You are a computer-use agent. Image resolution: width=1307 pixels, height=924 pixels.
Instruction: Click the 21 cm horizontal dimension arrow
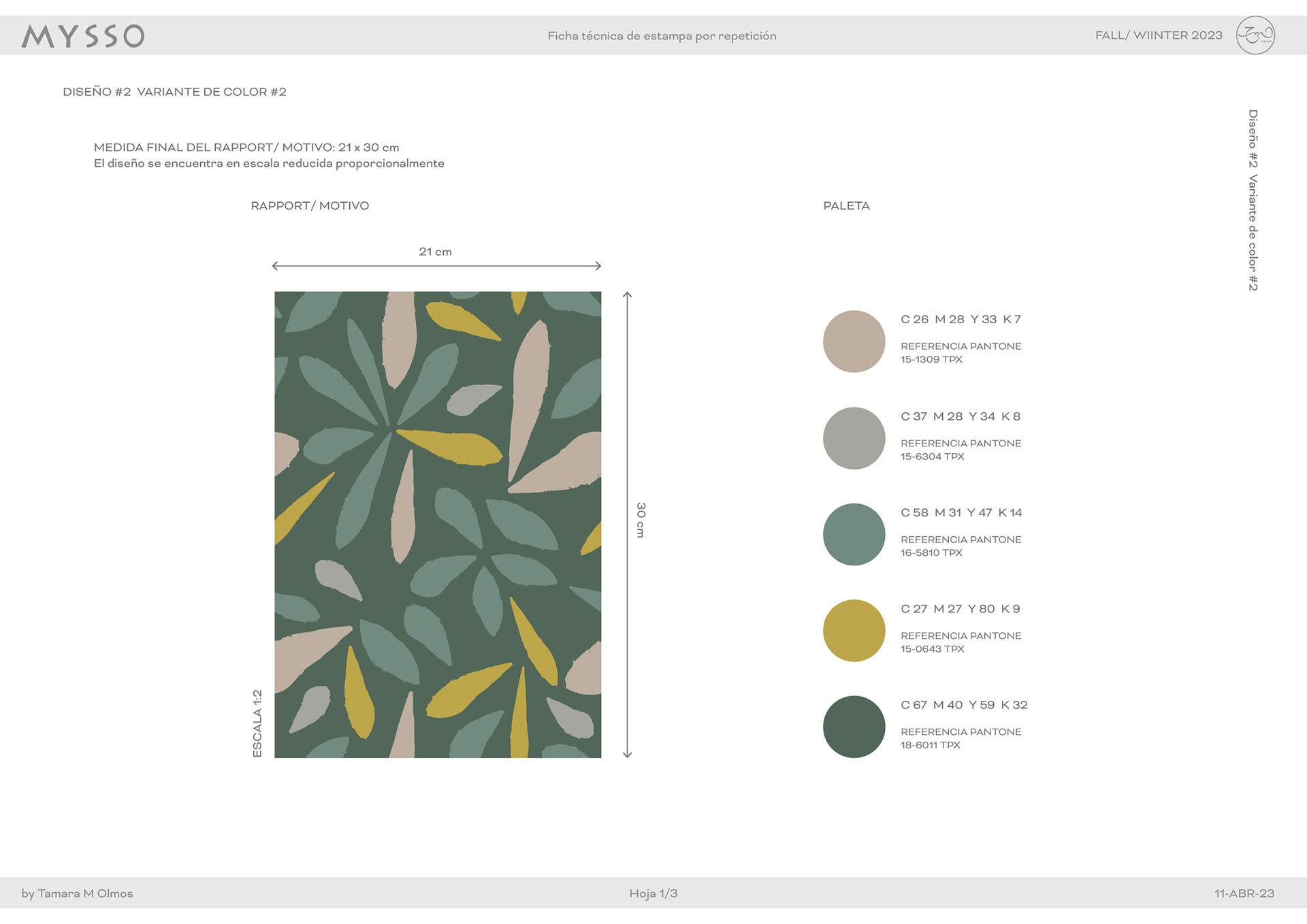[436, 266]
